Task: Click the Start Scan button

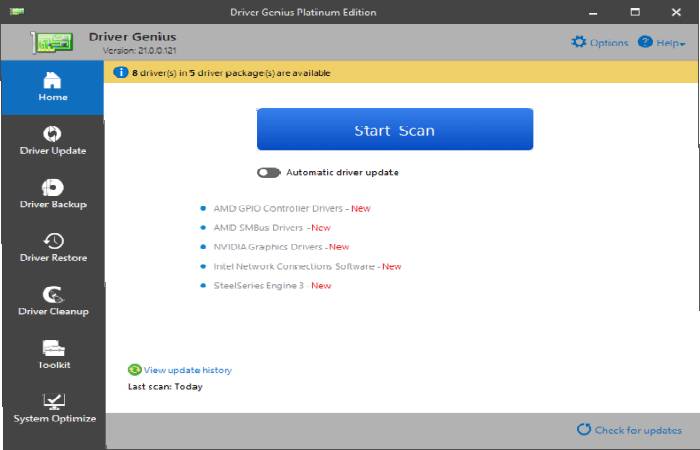Action: [x=395, y=129]
